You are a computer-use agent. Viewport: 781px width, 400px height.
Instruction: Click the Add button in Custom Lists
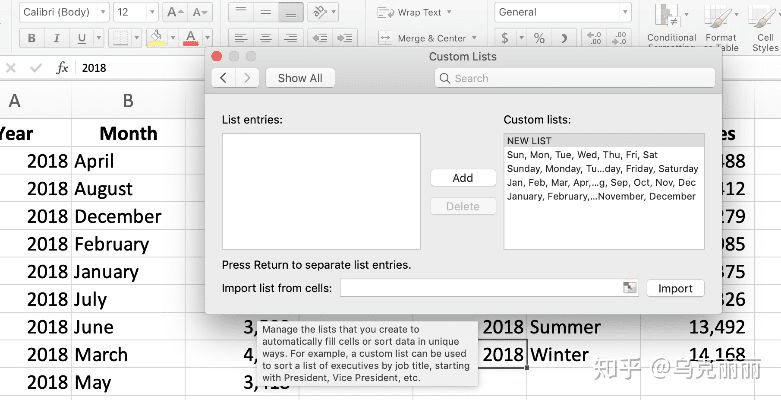click(x=463, y=178)
